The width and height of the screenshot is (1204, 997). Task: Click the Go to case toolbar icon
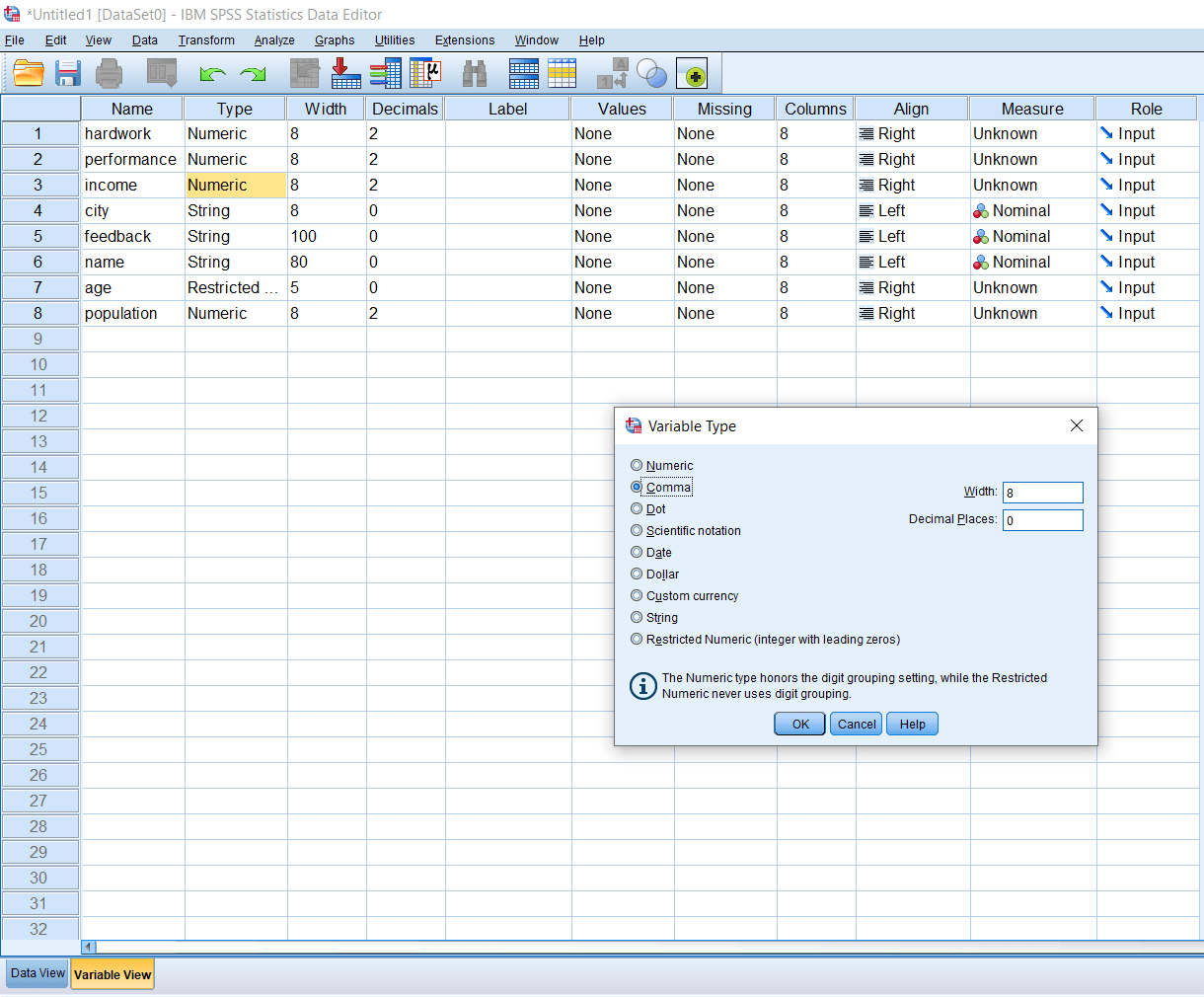(305, 74)
